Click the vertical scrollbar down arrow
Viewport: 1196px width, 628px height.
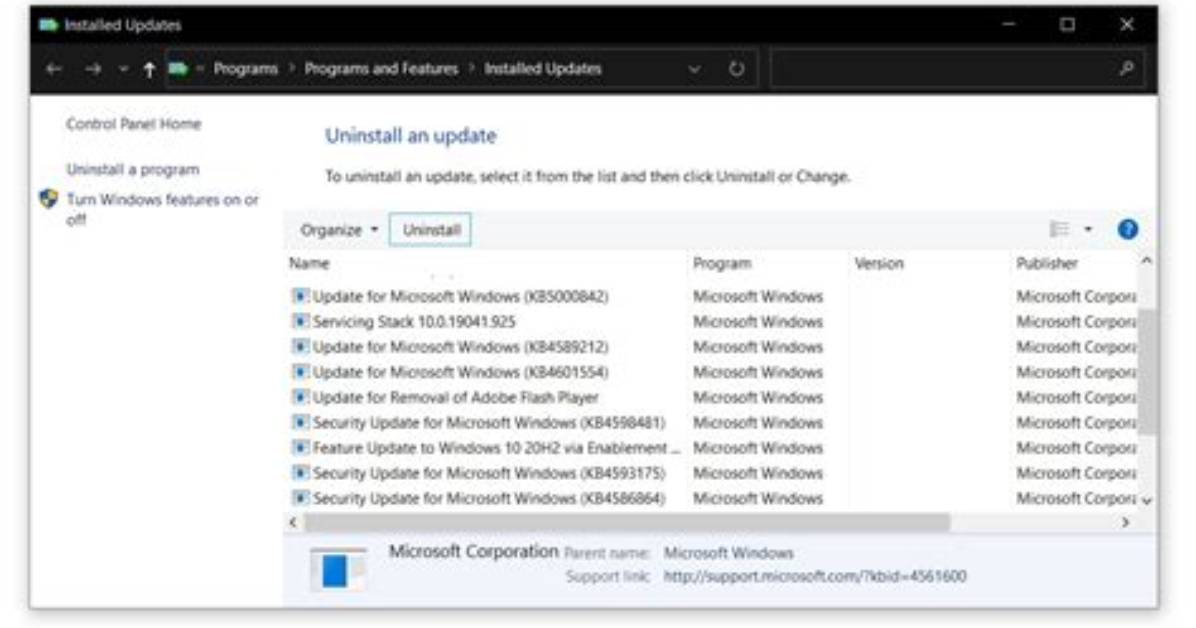coord(1146,501)
